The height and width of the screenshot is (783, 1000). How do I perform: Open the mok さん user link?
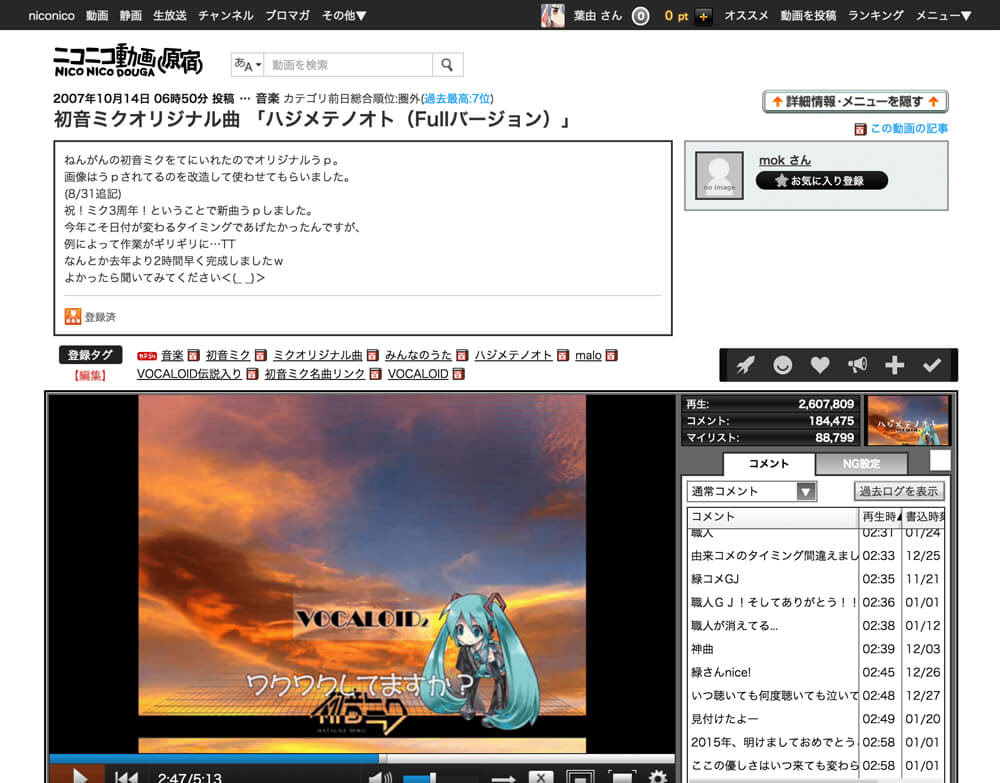[x=785, y=160]
